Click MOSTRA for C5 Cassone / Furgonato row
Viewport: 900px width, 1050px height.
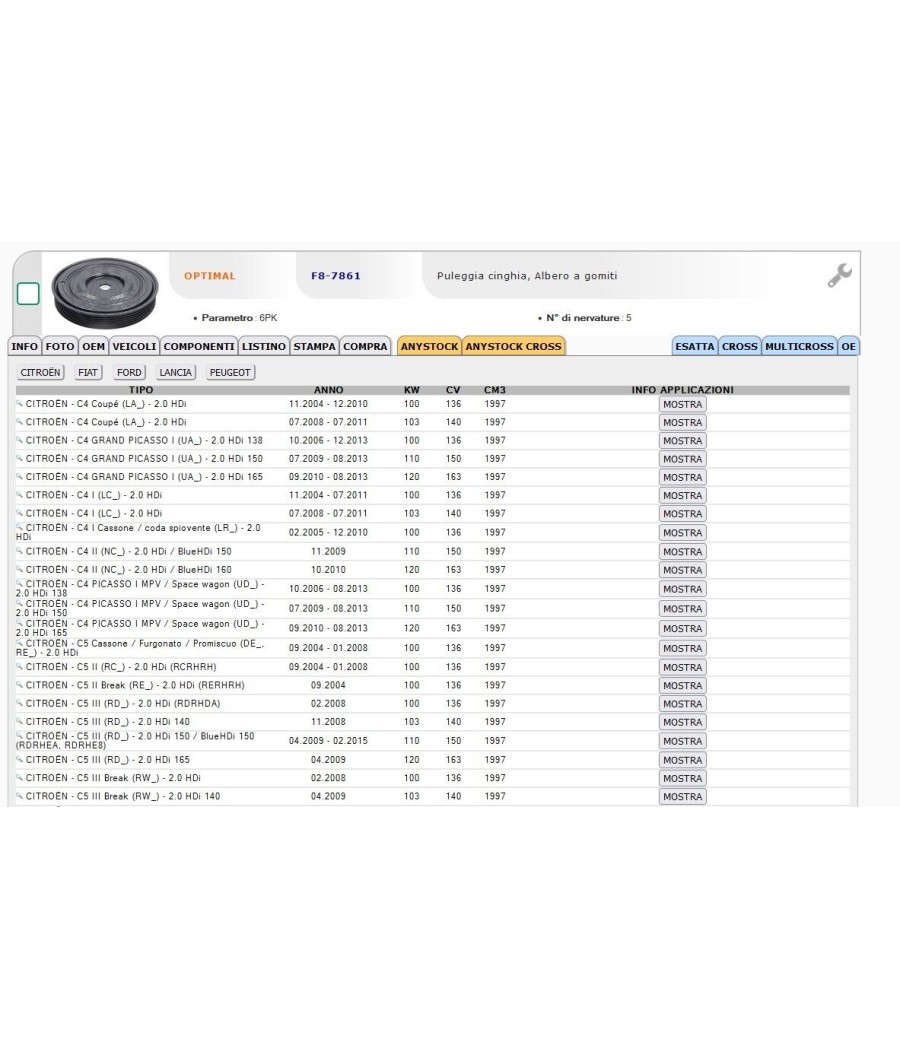click(x=682, y=648)
